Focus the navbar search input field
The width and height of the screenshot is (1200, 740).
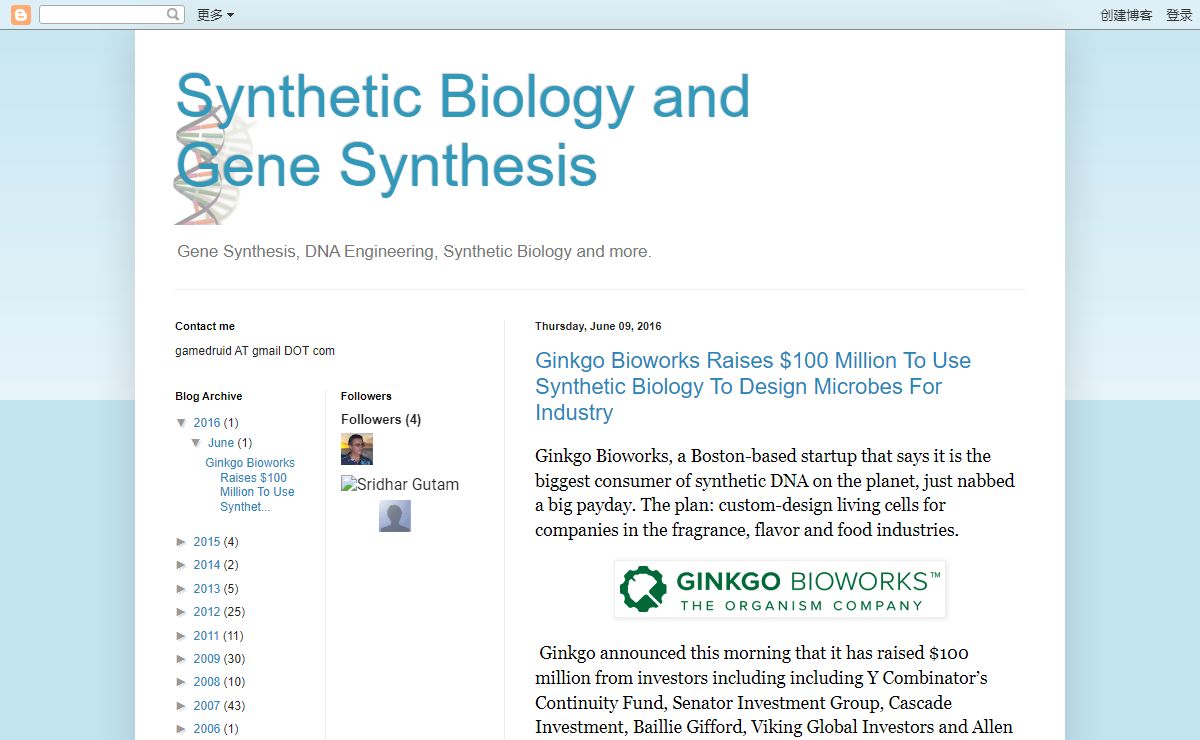click(x=102, y=15)
